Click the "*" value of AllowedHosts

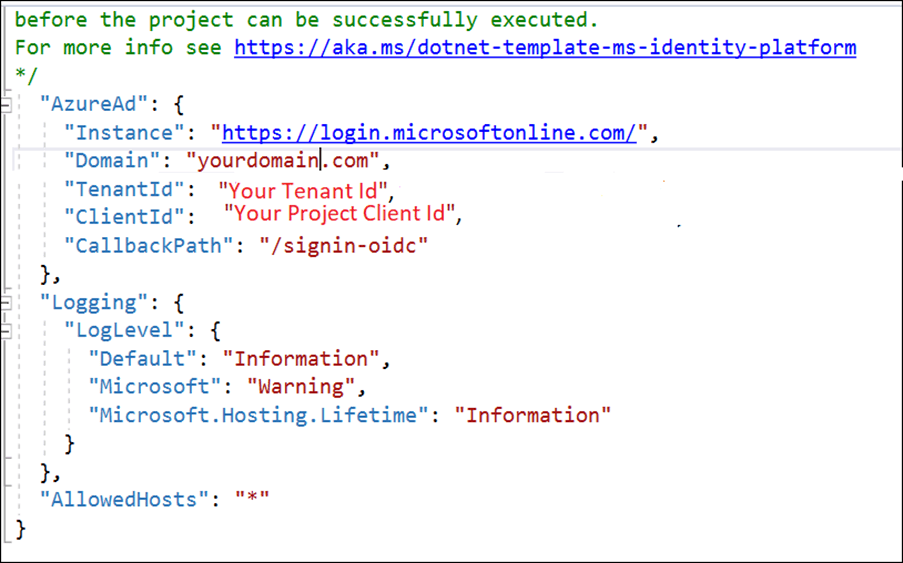[x=252, y=499]
